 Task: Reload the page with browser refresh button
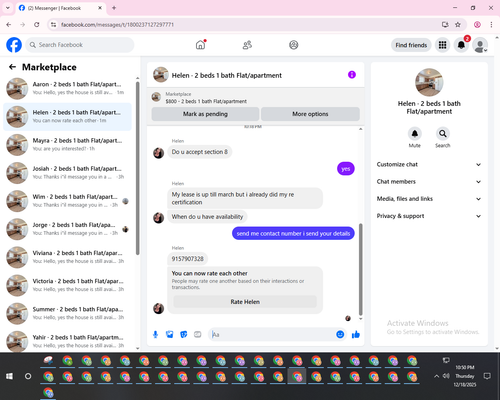coord(37,25)
